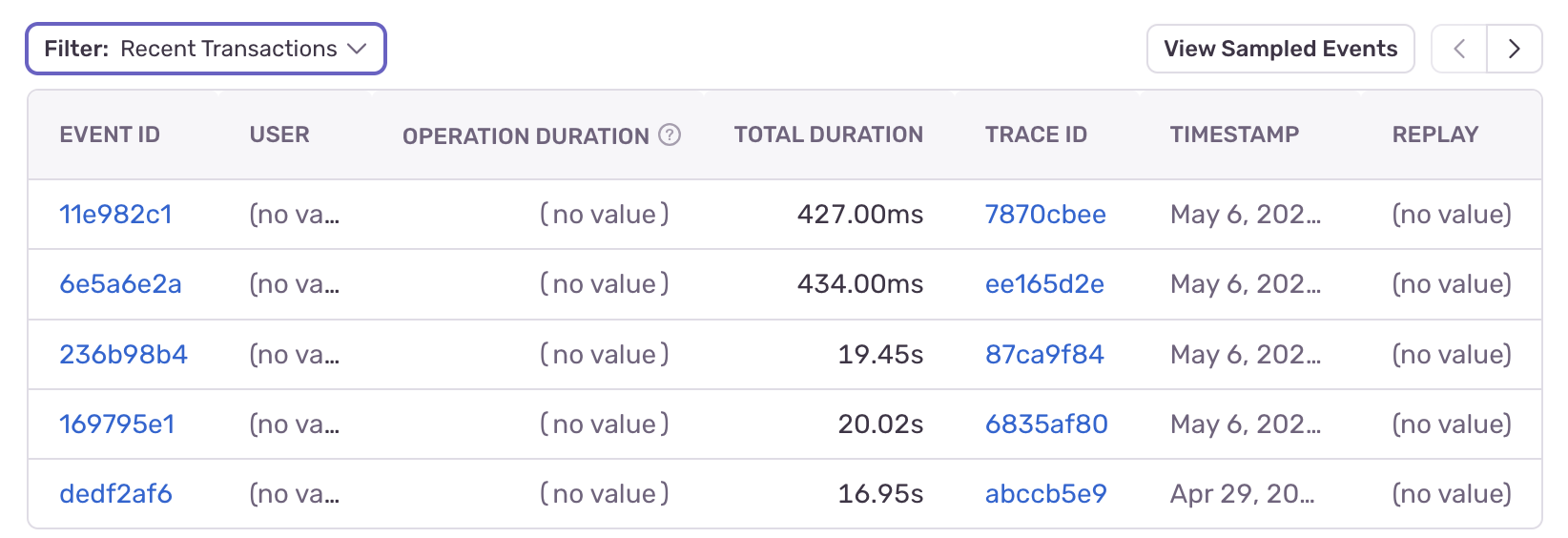The height and width of the screenshot is (538, 1568).
Task: Select the 16.95s total duration value
Action: point(880,494)
